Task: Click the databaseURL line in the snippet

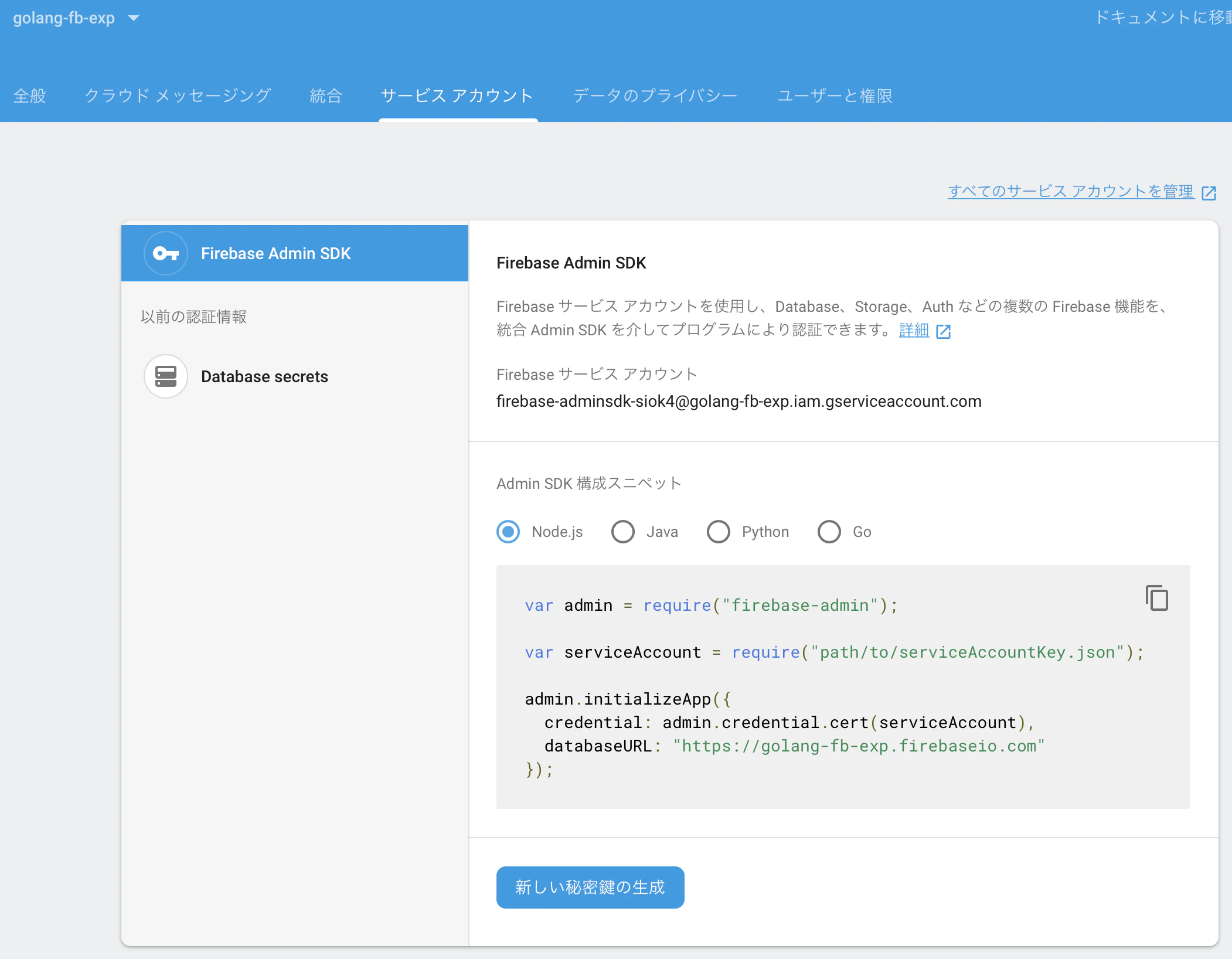Action: 794,746
